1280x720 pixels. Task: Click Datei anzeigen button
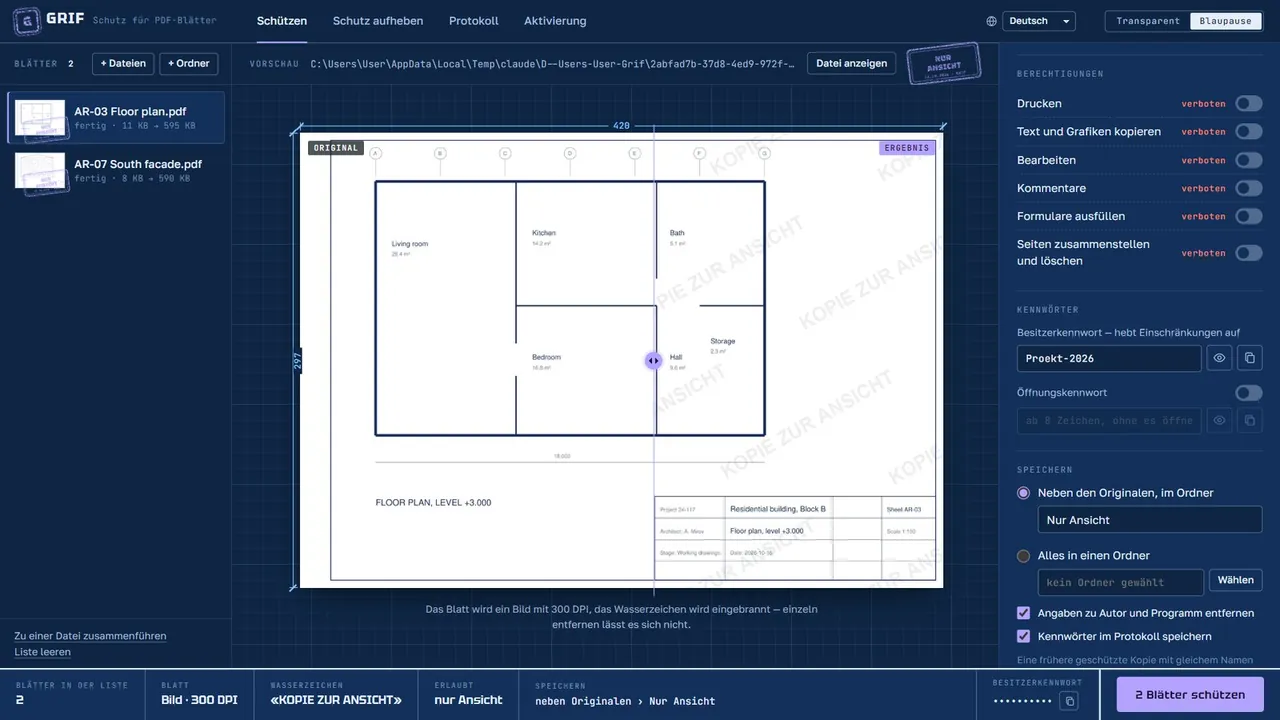pyautogui.click(x=851, y=64)
